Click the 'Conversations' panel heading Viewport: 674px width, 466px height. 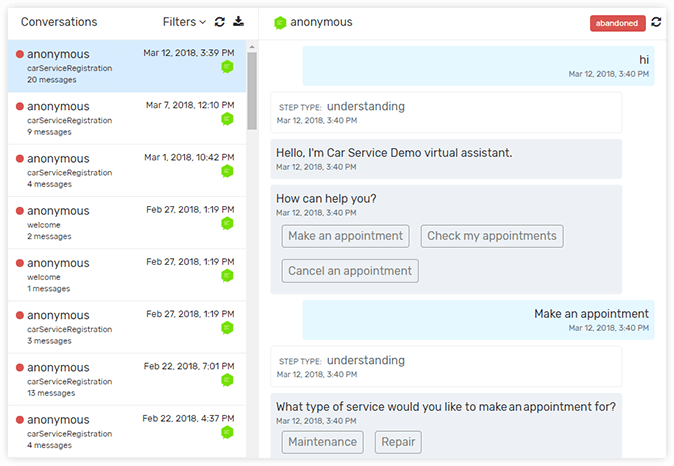tap(59, 22)
